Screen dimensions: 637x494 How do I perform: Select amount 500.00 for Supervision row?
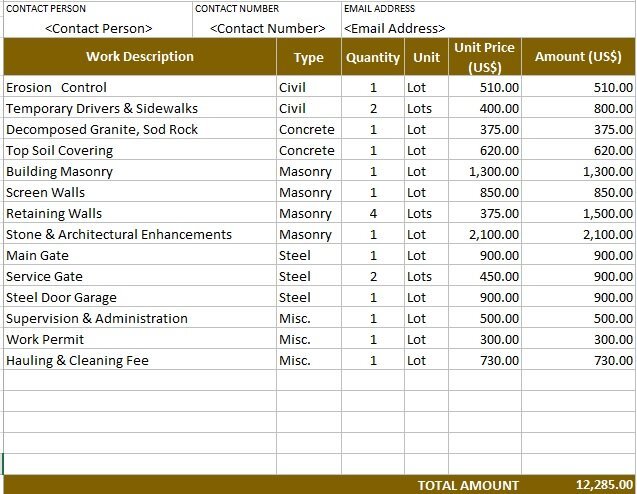(x=578, y=318)
